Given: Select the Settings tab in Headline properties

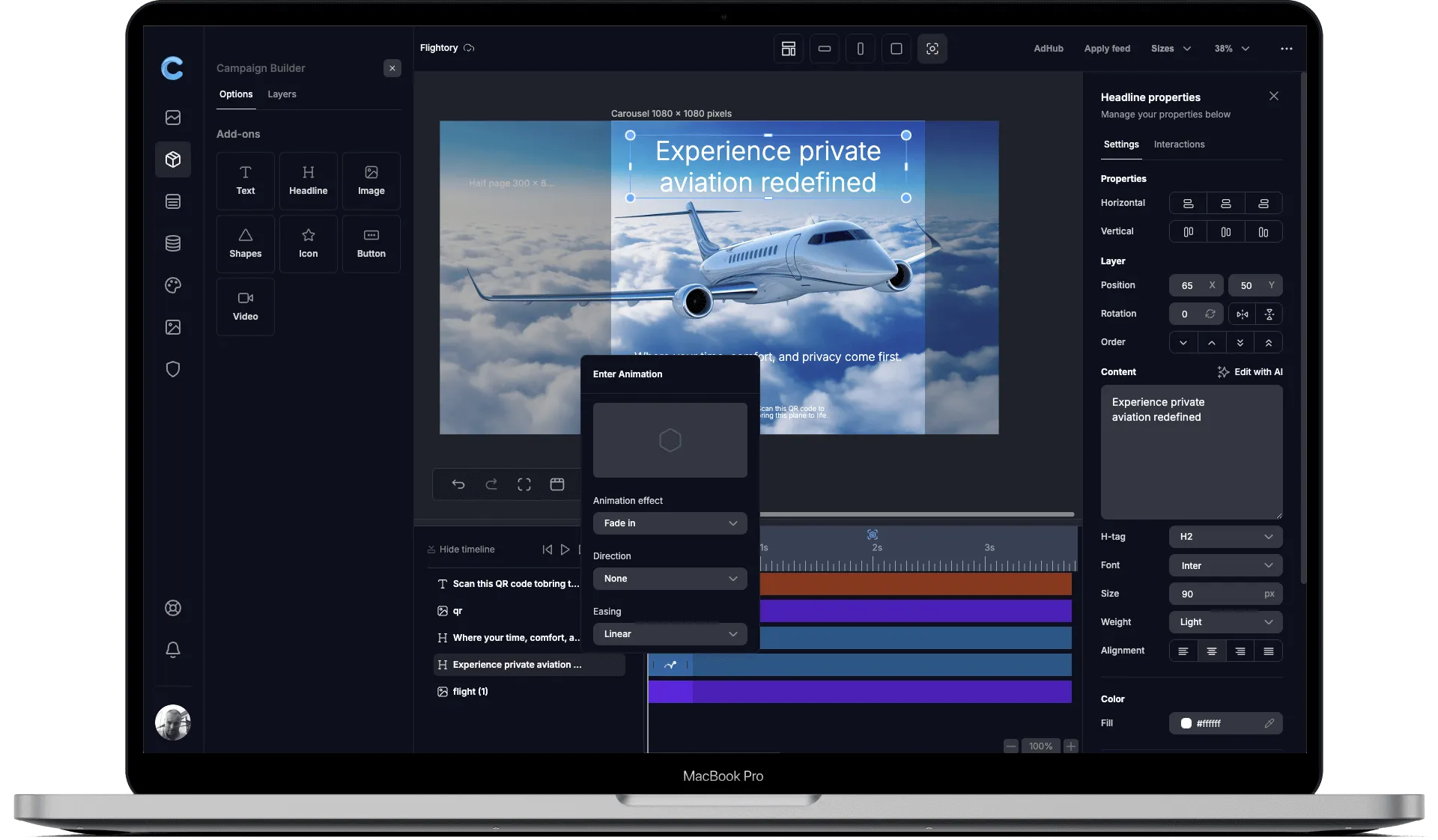Looking at the screenshot, I should coord(1121,144).
